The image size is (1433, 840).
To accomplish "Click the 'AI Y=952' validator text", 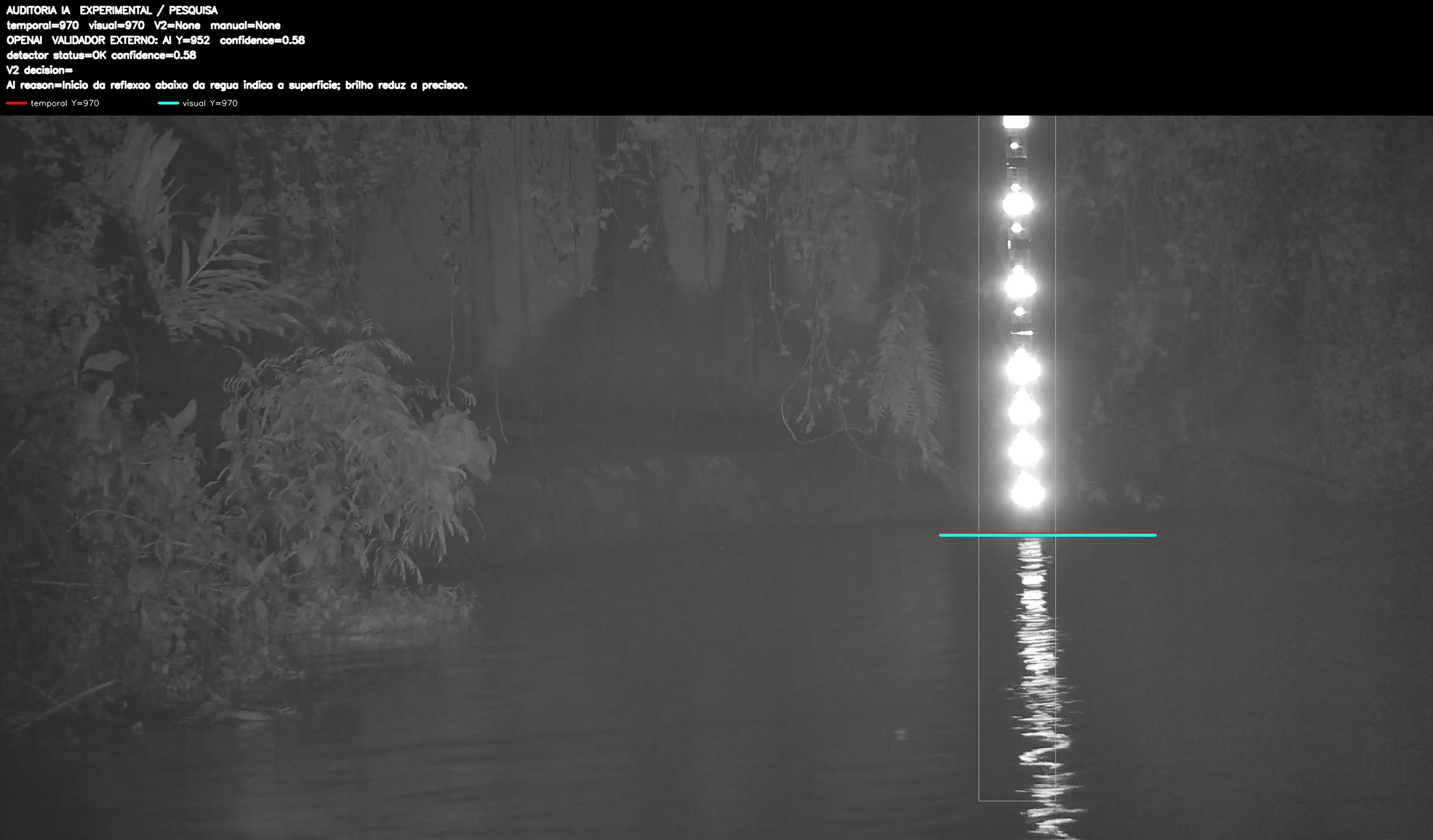I will click(x=186, y=40).
